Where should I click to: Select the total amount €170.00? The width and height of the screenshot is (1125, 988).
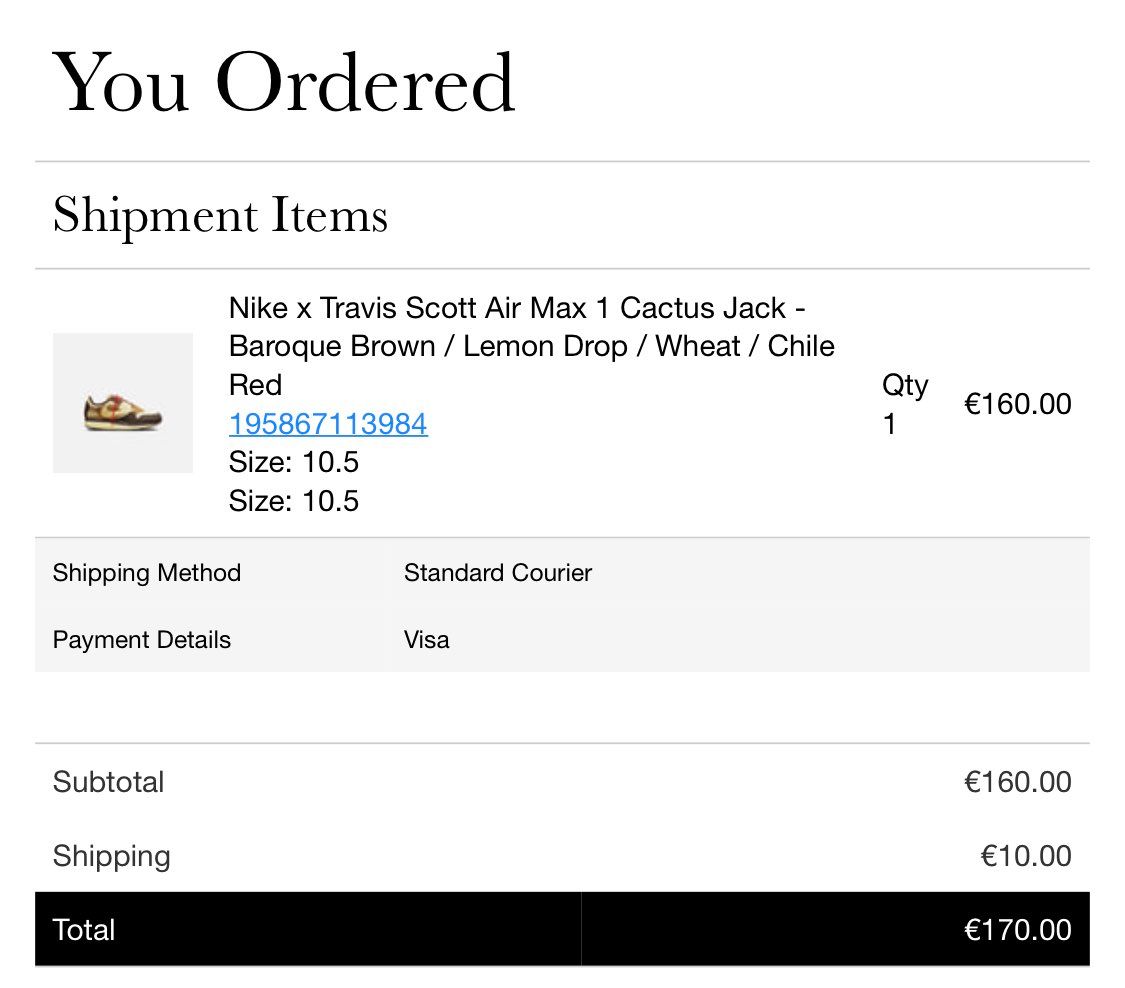[1017, 929]
